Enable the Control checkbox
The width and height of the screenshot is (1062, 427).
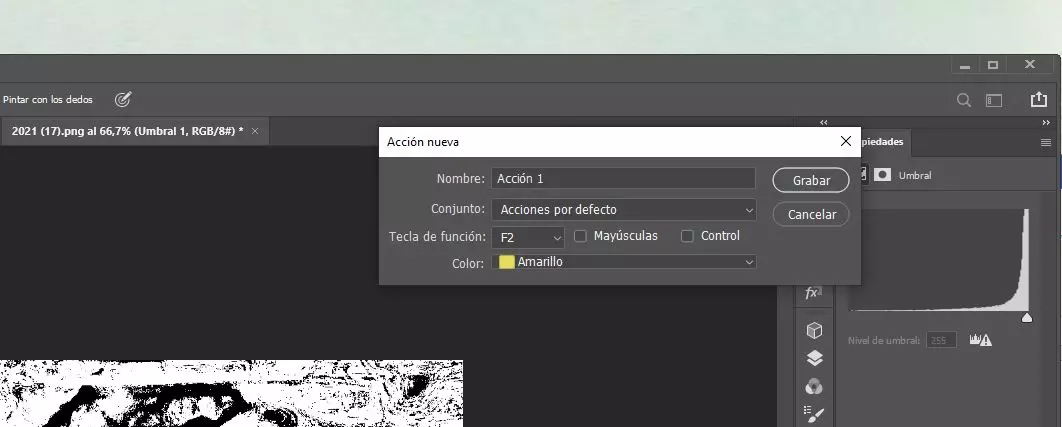[687, 237]
